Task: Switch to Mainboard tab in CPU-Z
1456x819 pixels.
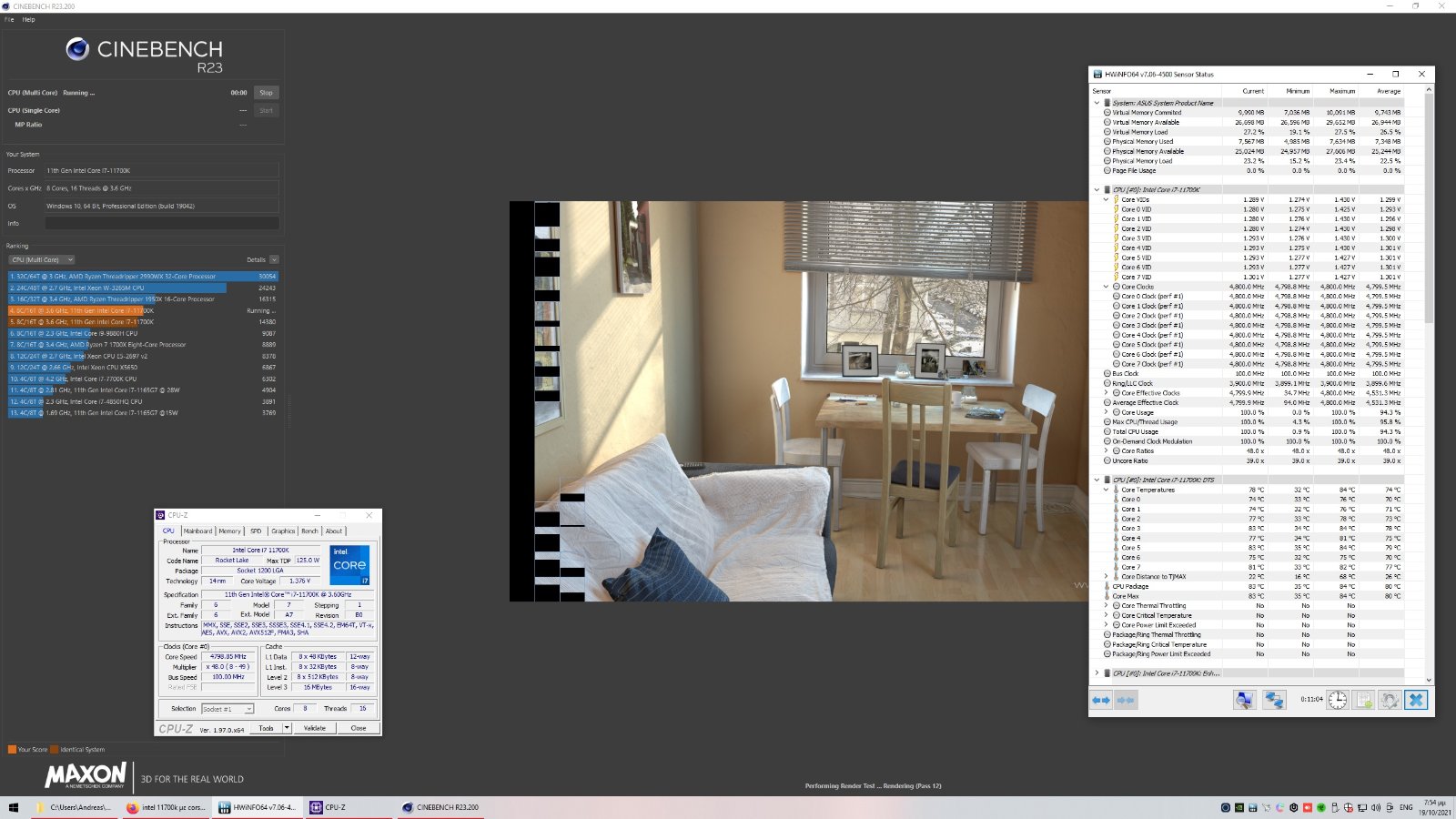Action: pyautogui.click(x=197, y=531)
